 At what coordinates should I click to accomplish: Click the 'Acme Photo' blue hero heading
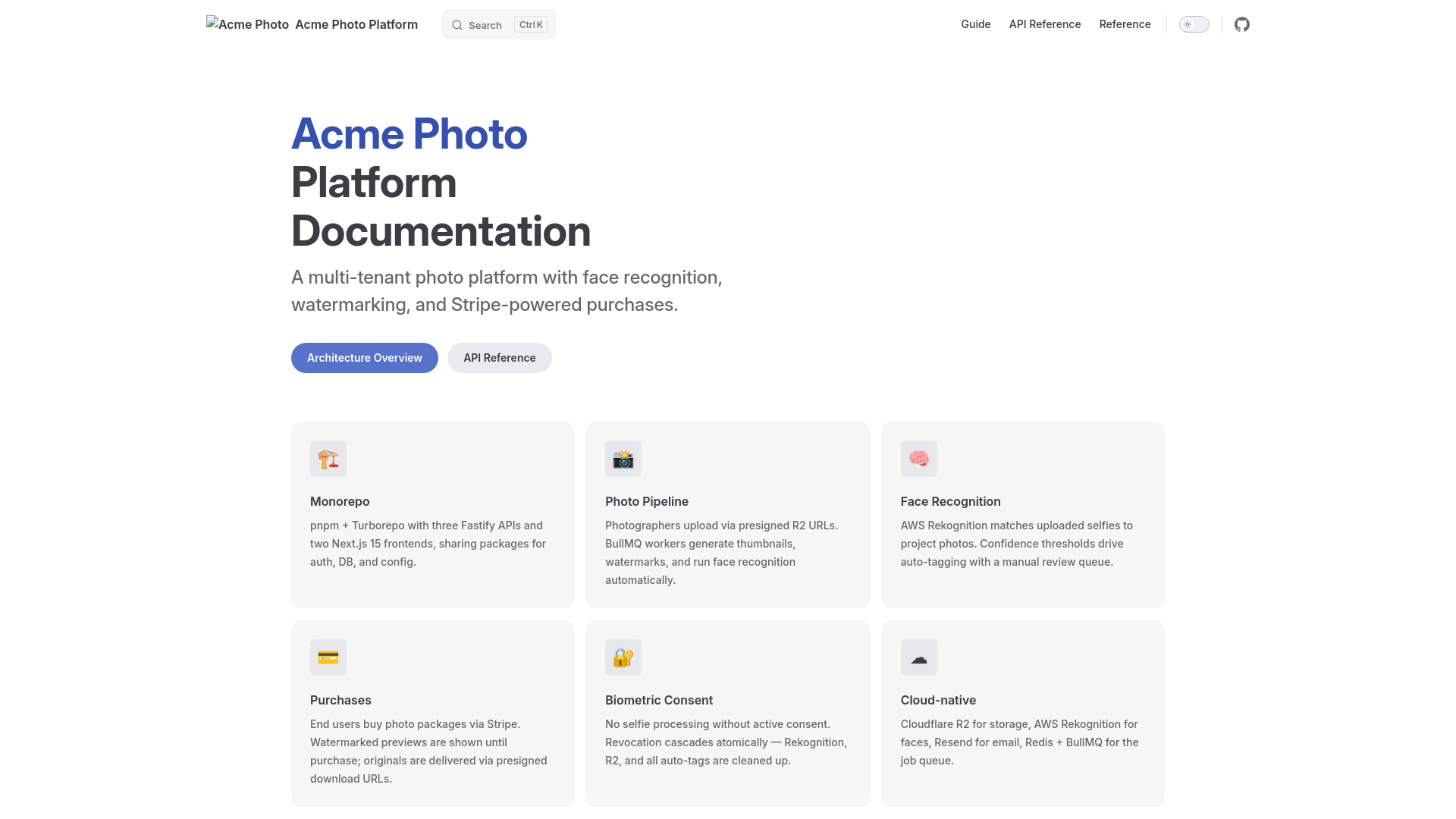[x=409, y=134]
